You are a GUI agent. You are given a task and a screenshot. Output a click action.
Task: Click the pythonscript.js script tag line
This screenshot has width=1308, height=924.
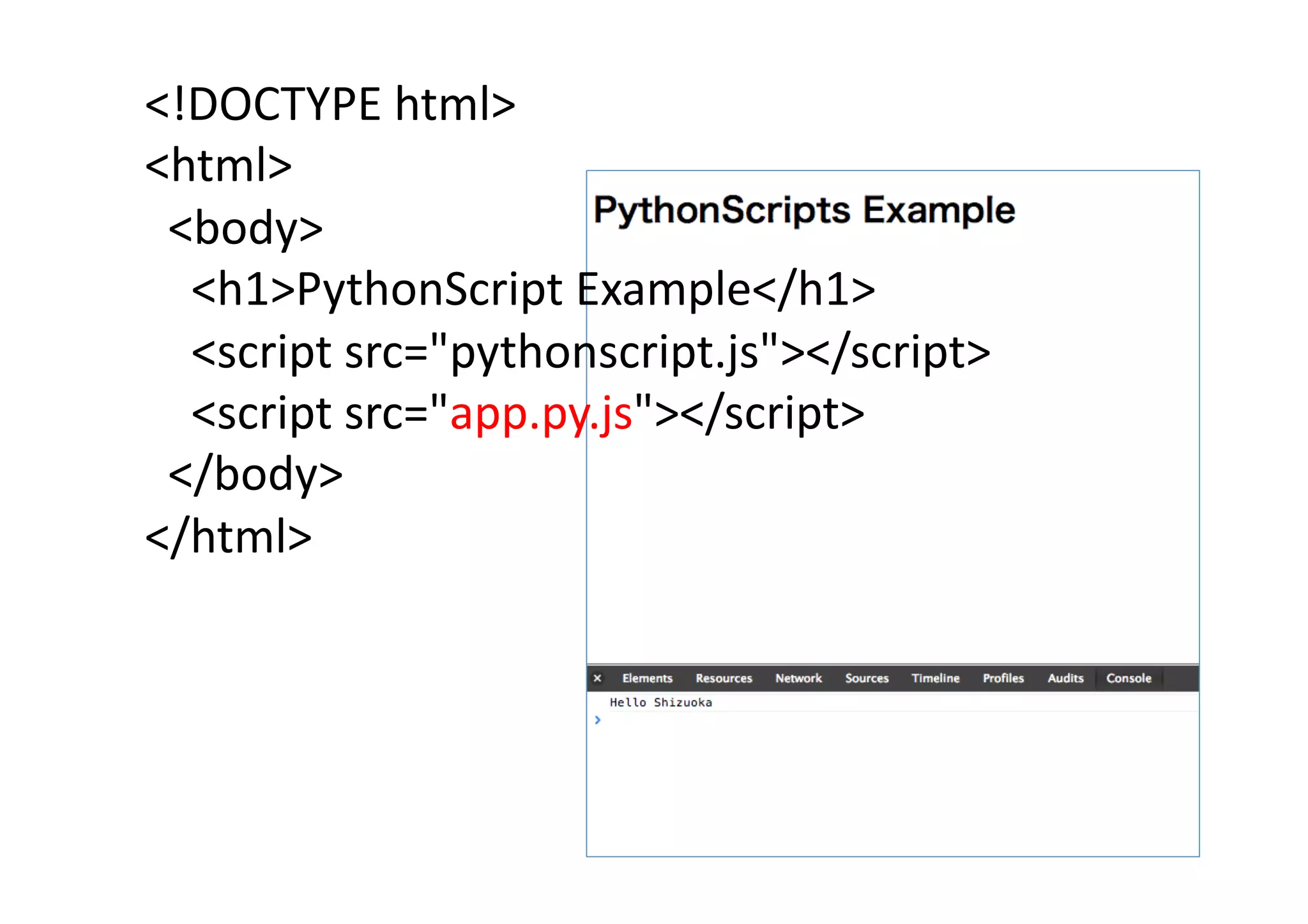tap(591, 352)
